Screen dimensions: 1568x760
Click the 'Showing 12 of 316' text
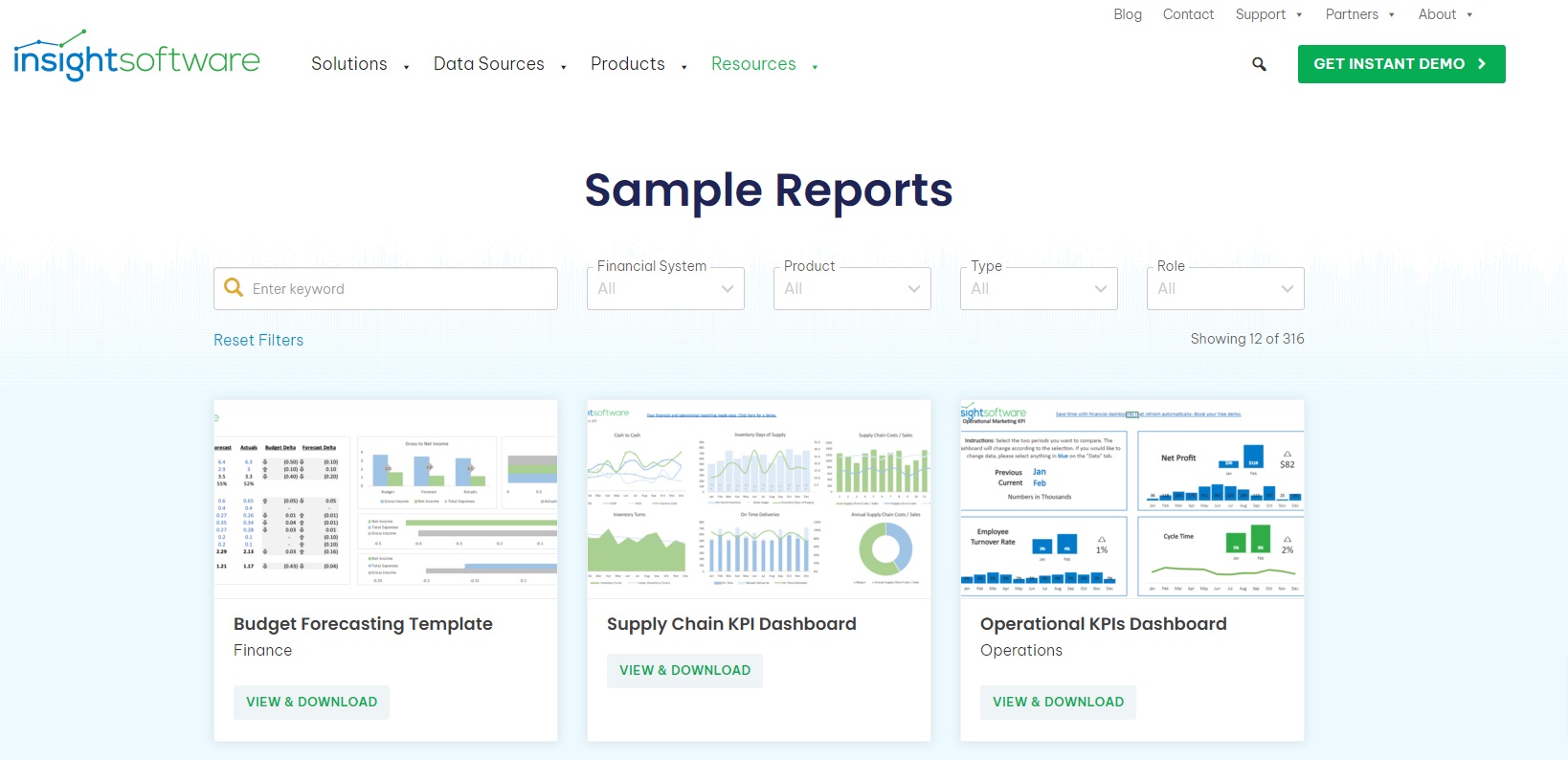click(1247, 339)
